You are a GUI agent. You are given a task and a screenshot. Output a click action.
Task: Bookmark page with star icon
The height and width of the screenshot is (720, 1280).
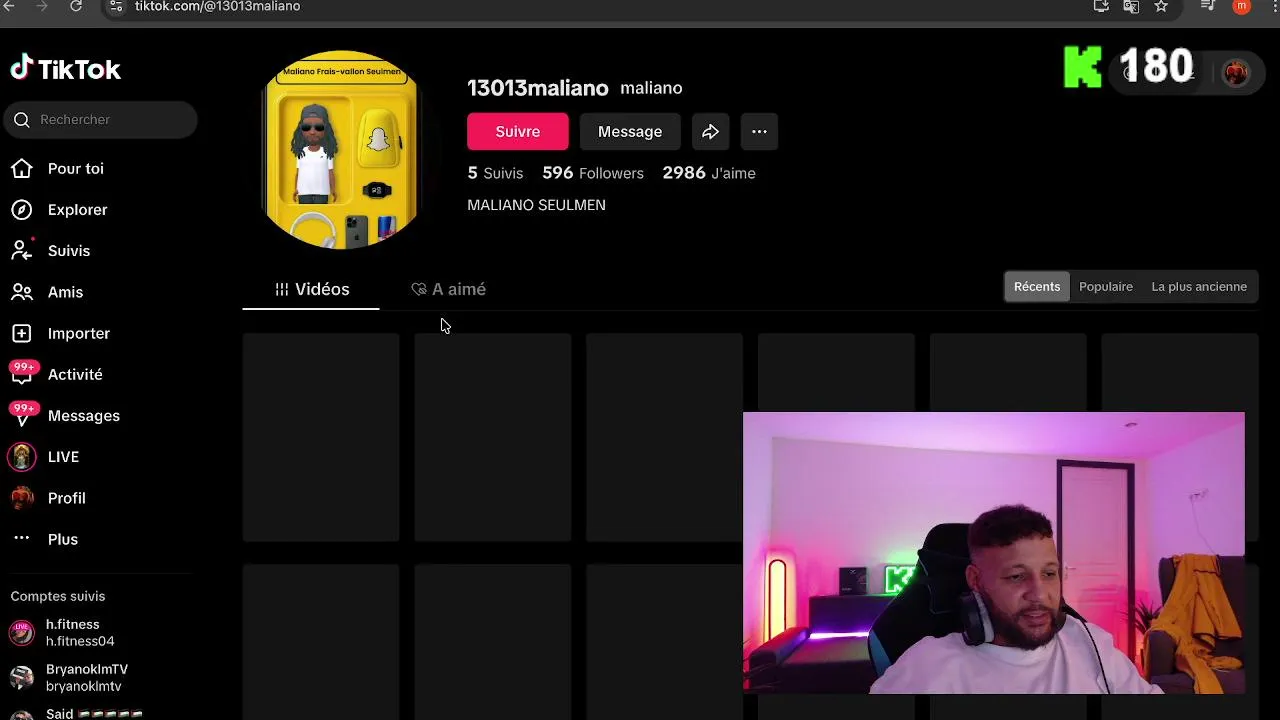tap(1161, 6)
